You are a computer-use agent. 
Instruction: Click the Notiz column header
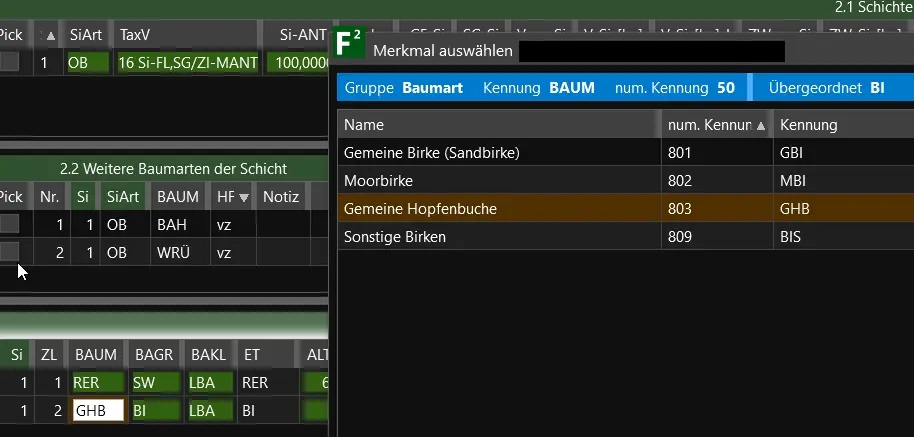pos(281,197)
